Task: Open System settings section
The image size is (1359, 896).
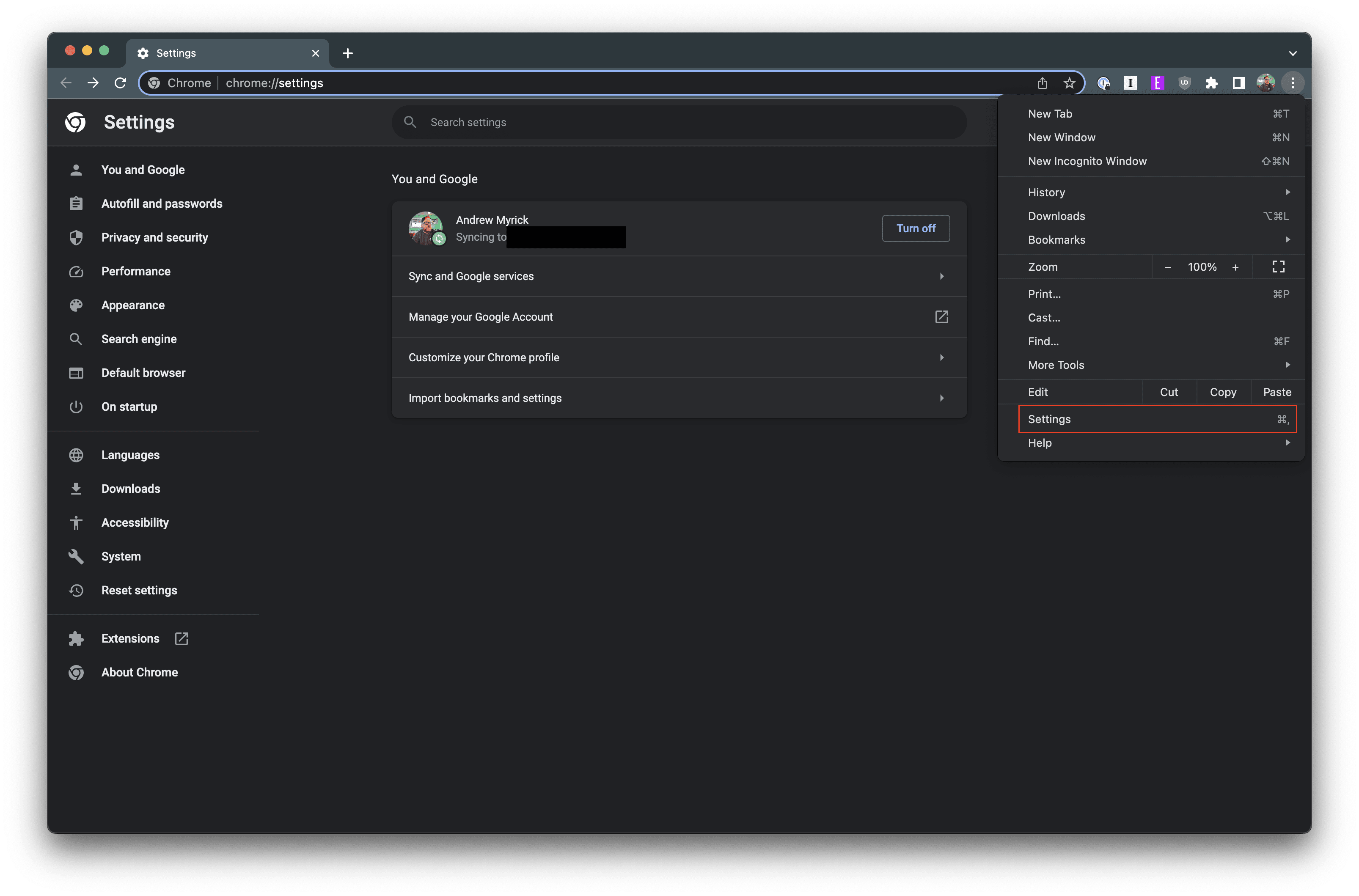Action: tap(121, 556)
